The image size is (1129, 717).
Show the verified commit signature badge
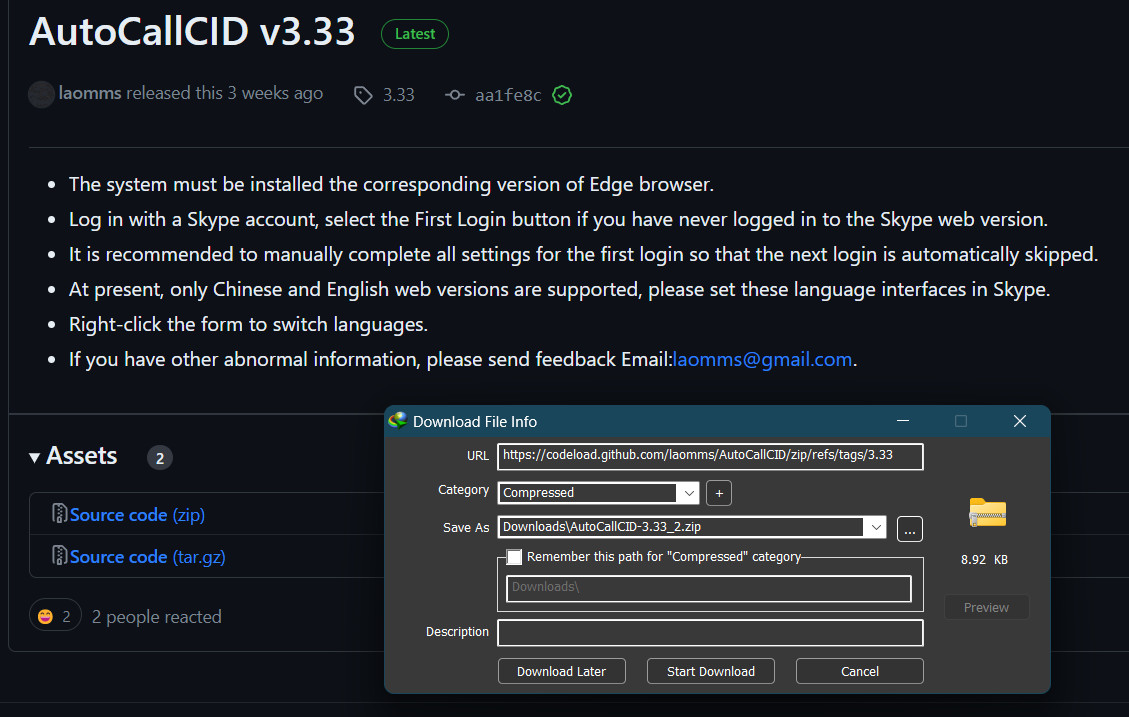(562, 95)
